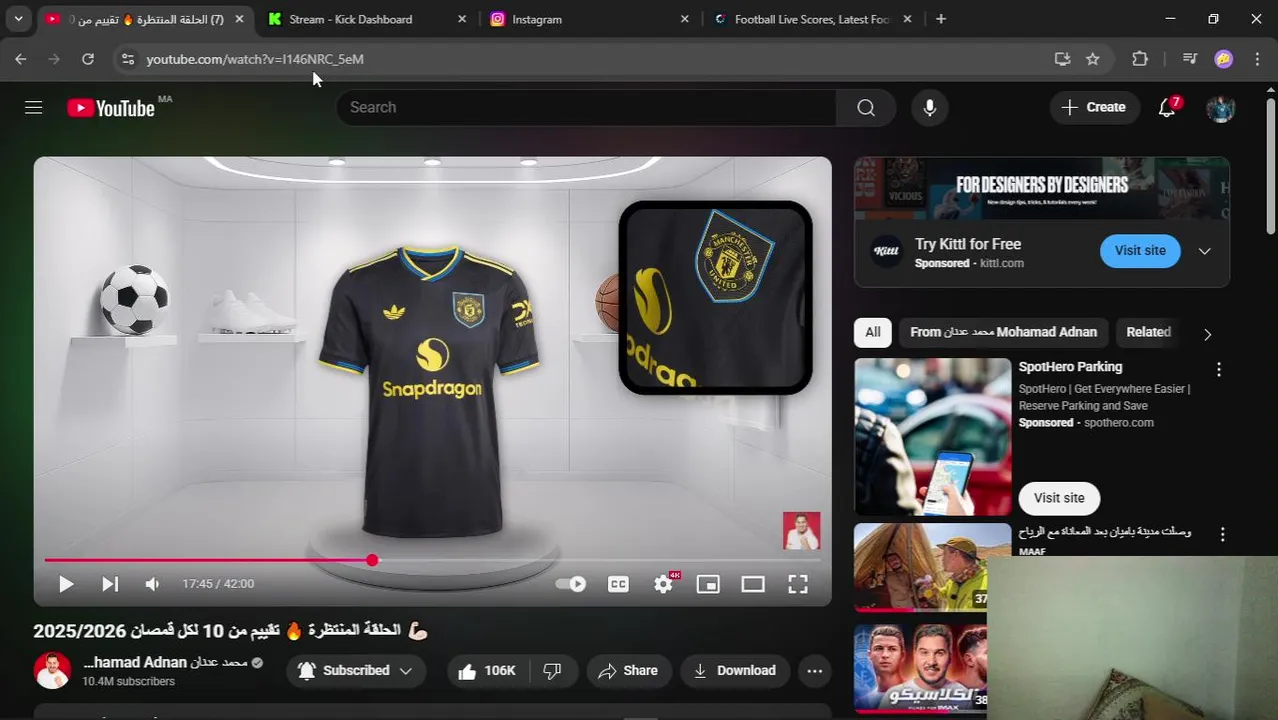1278x720 pixels.
Task: Click the Create button
Action: click(x=1094, y=107)
